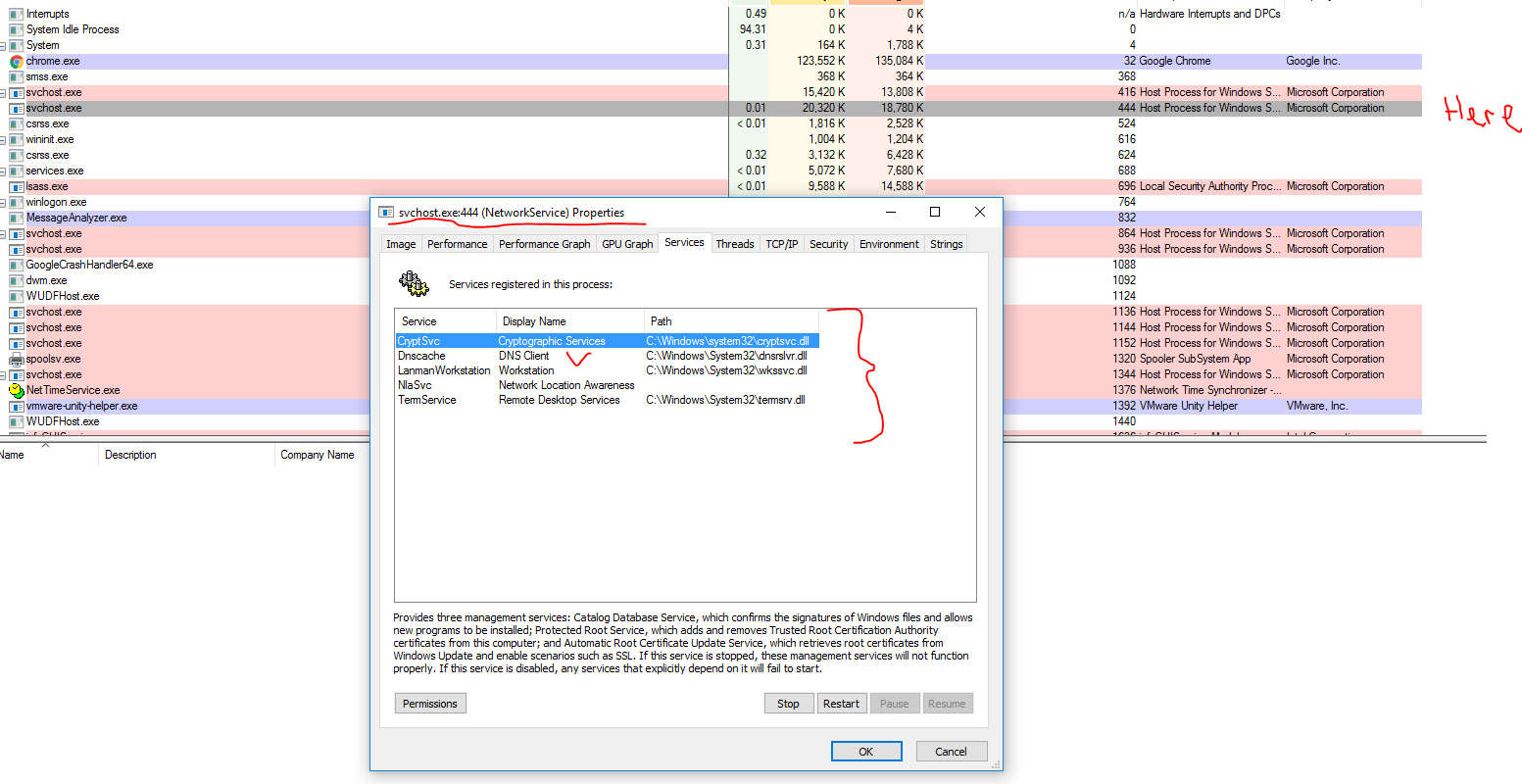Click the Permissions button
Viewport: 1522px width, 784px height.
[x=429, y=704]
